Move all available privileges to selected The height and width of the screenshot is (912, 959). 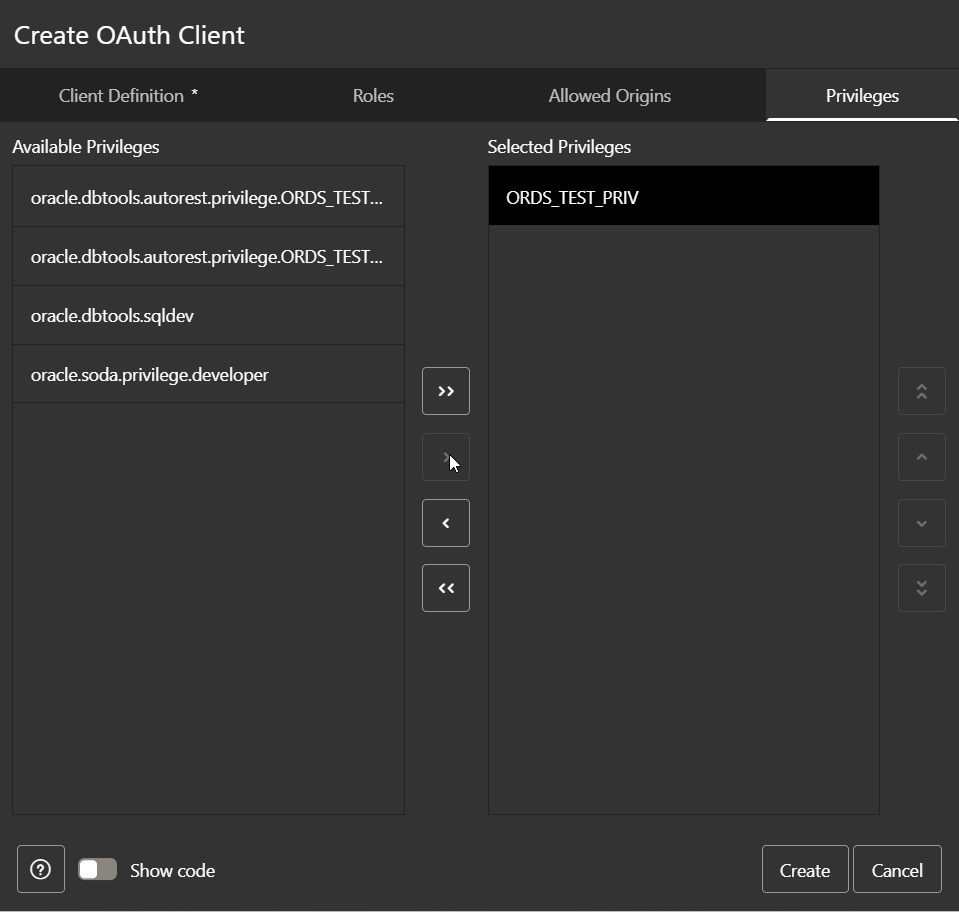coord(445,390)
